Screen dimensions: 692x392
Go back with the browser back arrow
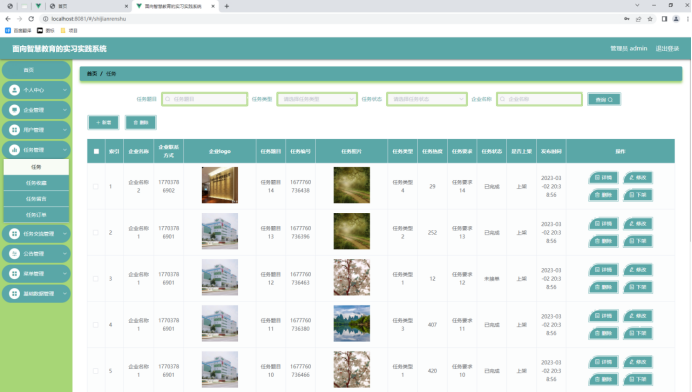click(8, 19)
